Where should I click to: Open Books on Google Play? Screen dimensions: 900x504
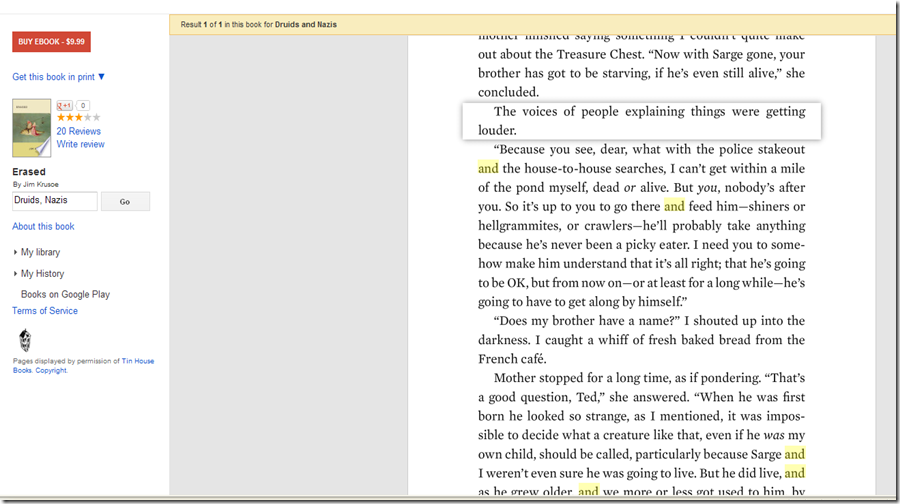point(65,294)
